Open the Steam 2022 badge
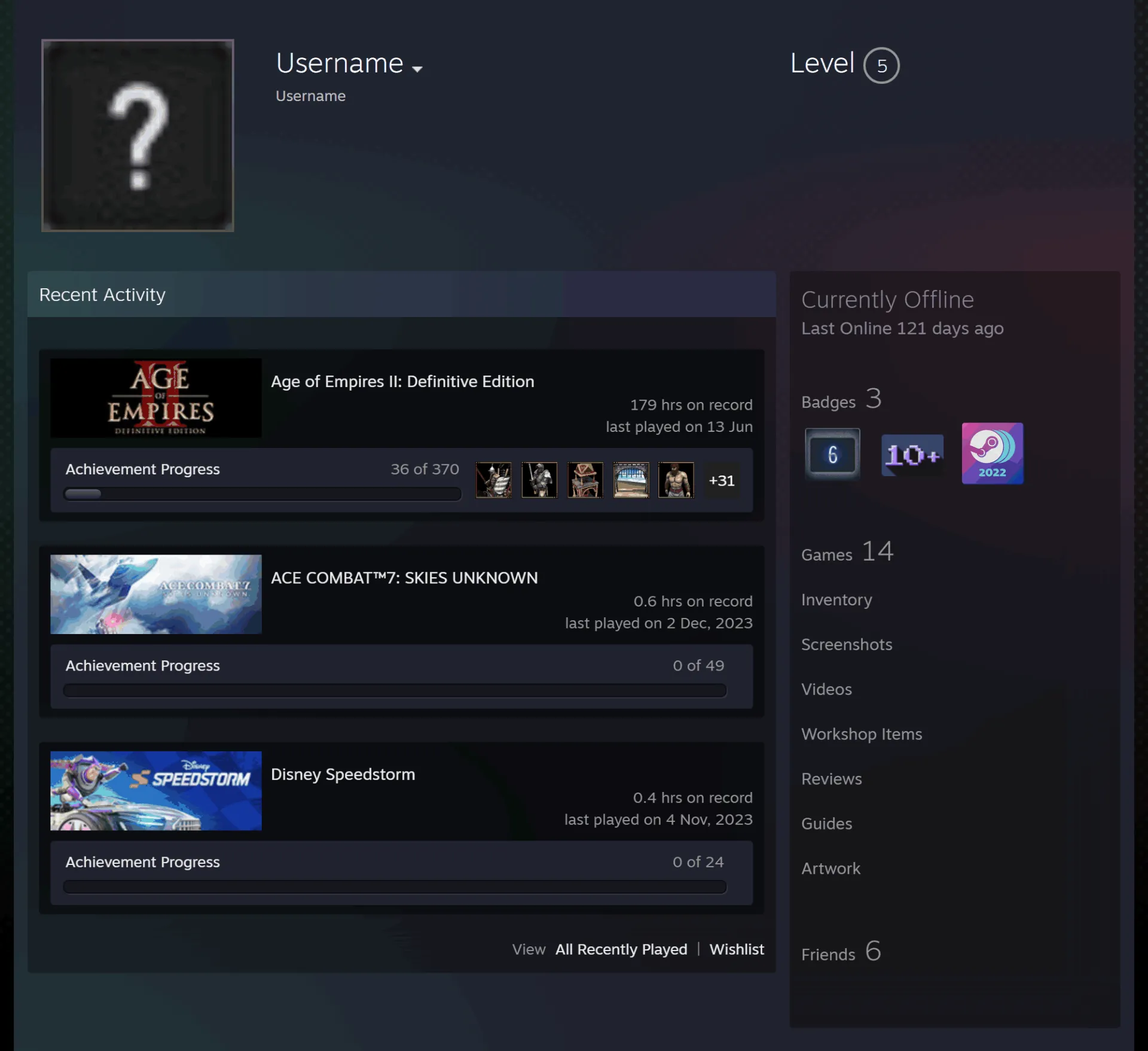The image size is (1148, 1051). [993, 453]
